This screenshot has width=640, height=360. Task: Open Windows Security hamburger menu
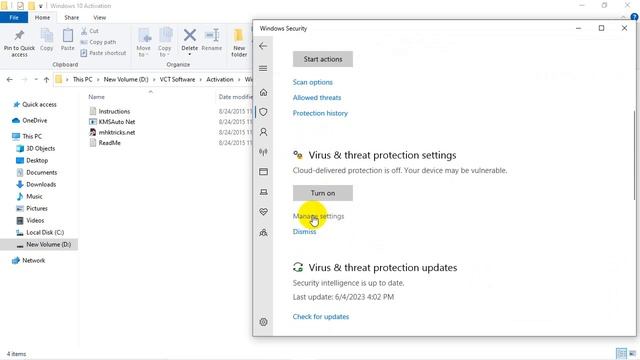point(263,68)
